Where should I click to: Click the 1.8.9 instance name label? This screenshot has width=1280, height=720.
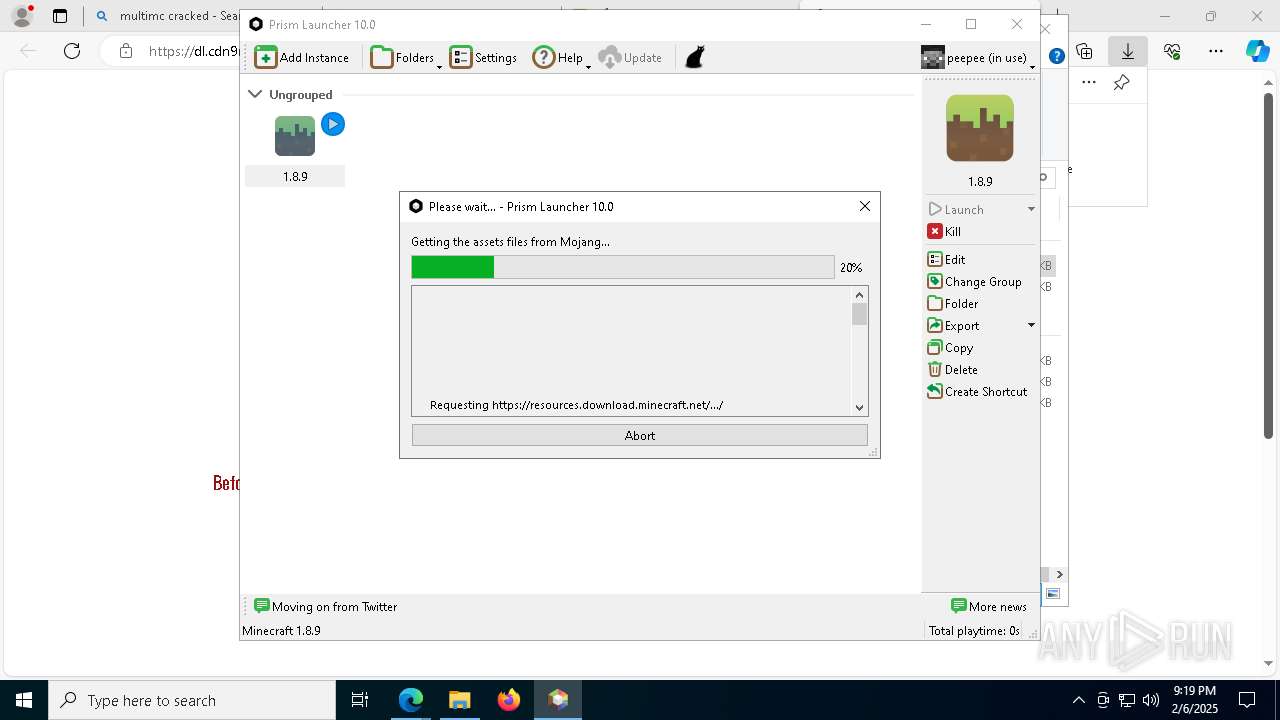click(295, 176)
